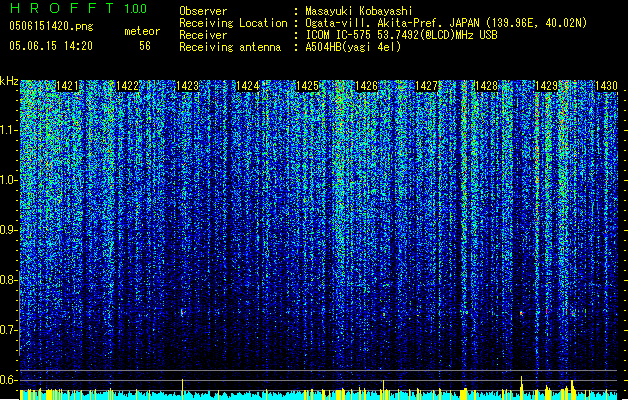Click the Observer label

click(x=203, y=11)
